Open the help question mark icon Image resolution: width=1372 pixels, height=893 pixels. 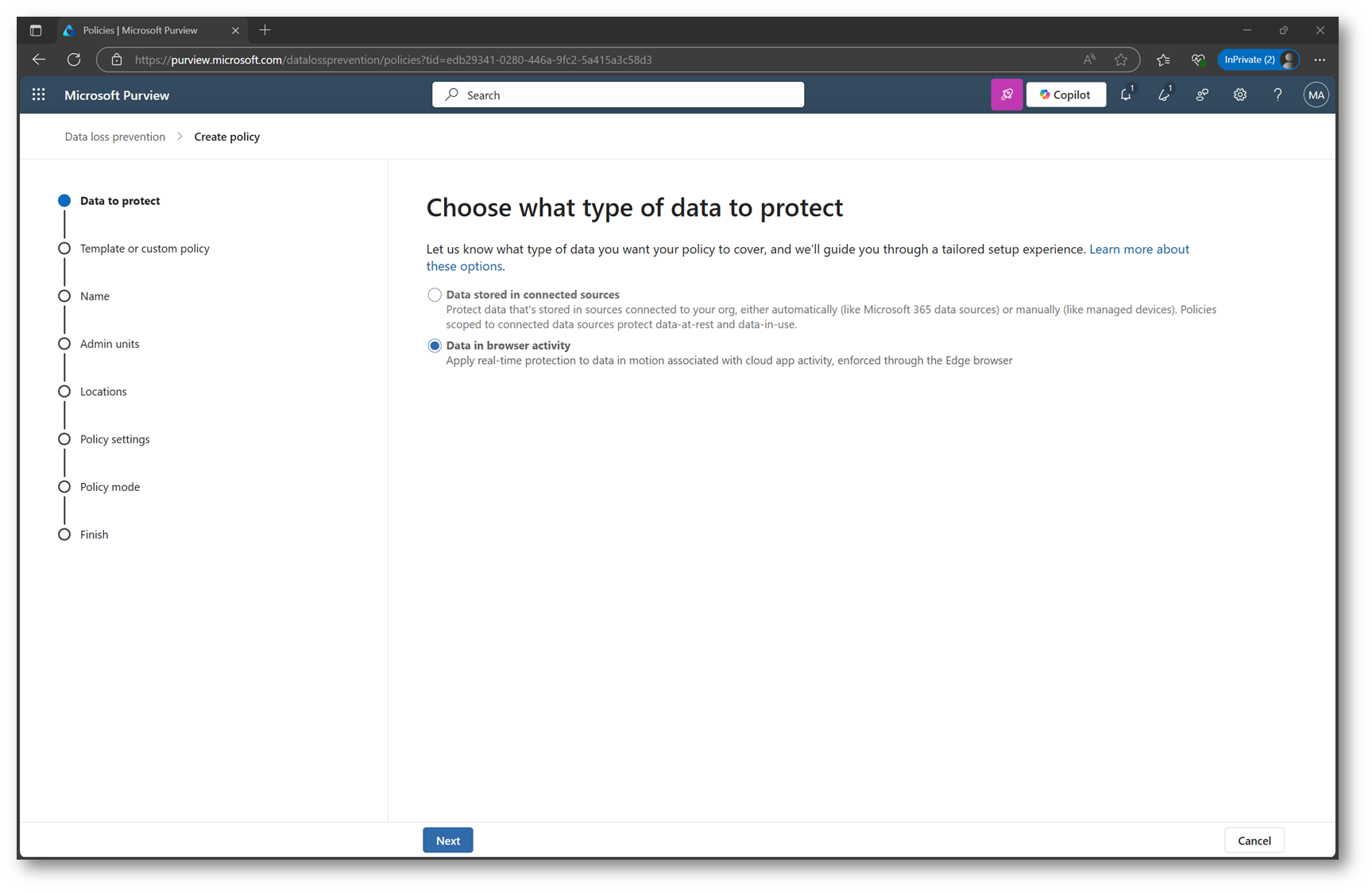pos(1277,95)
